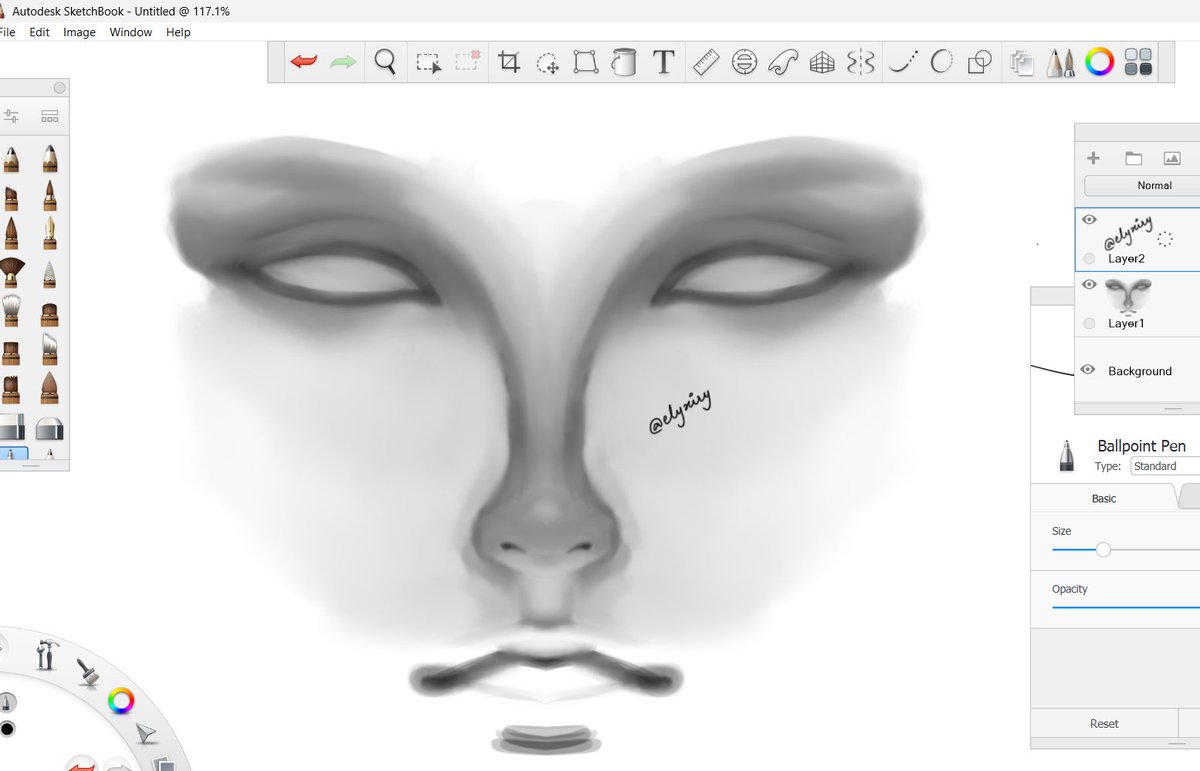Select the hard eraser in brush palette

[11, 427]
